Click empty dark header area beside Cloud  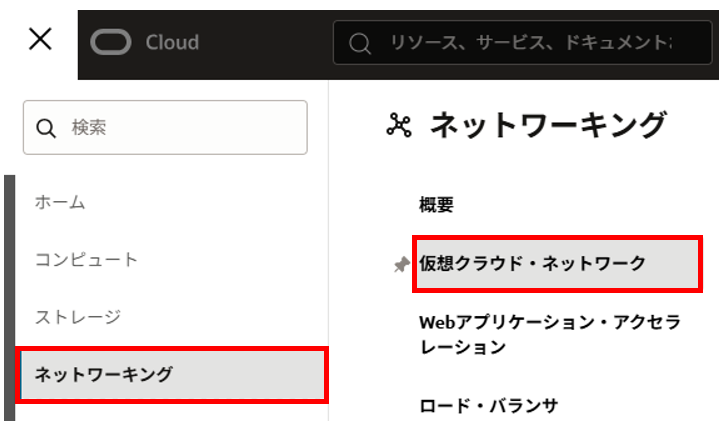click(265, 42)
